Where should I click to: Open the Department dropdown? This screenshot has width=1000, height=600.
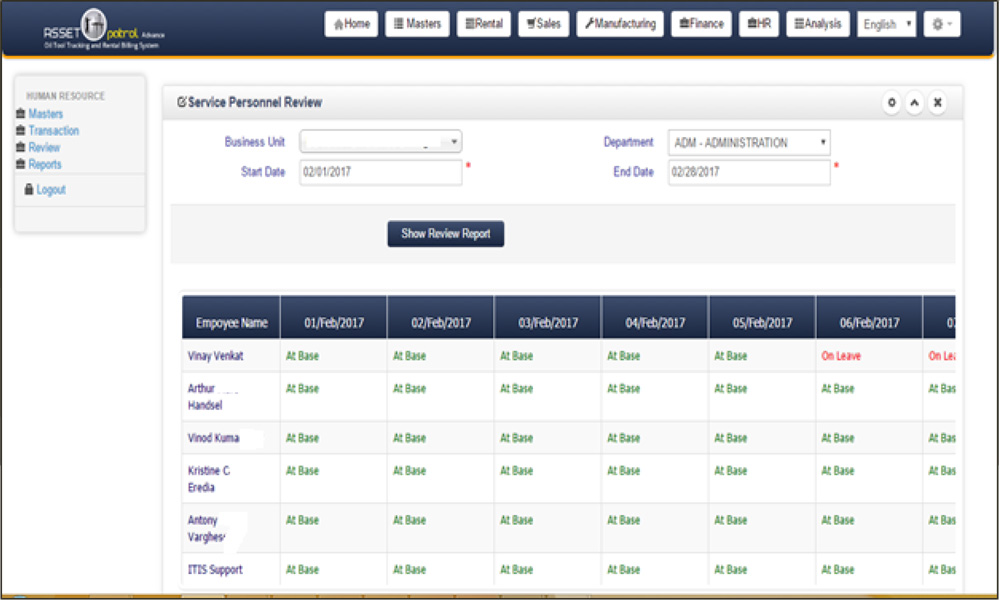(x=749, y=143)
